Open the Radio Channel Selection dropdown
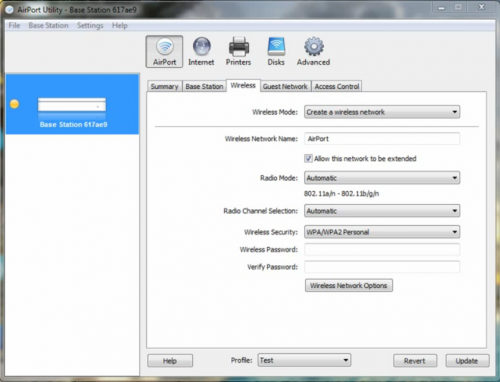The height and width of the screenshot is (382, 500). (382, 211)
